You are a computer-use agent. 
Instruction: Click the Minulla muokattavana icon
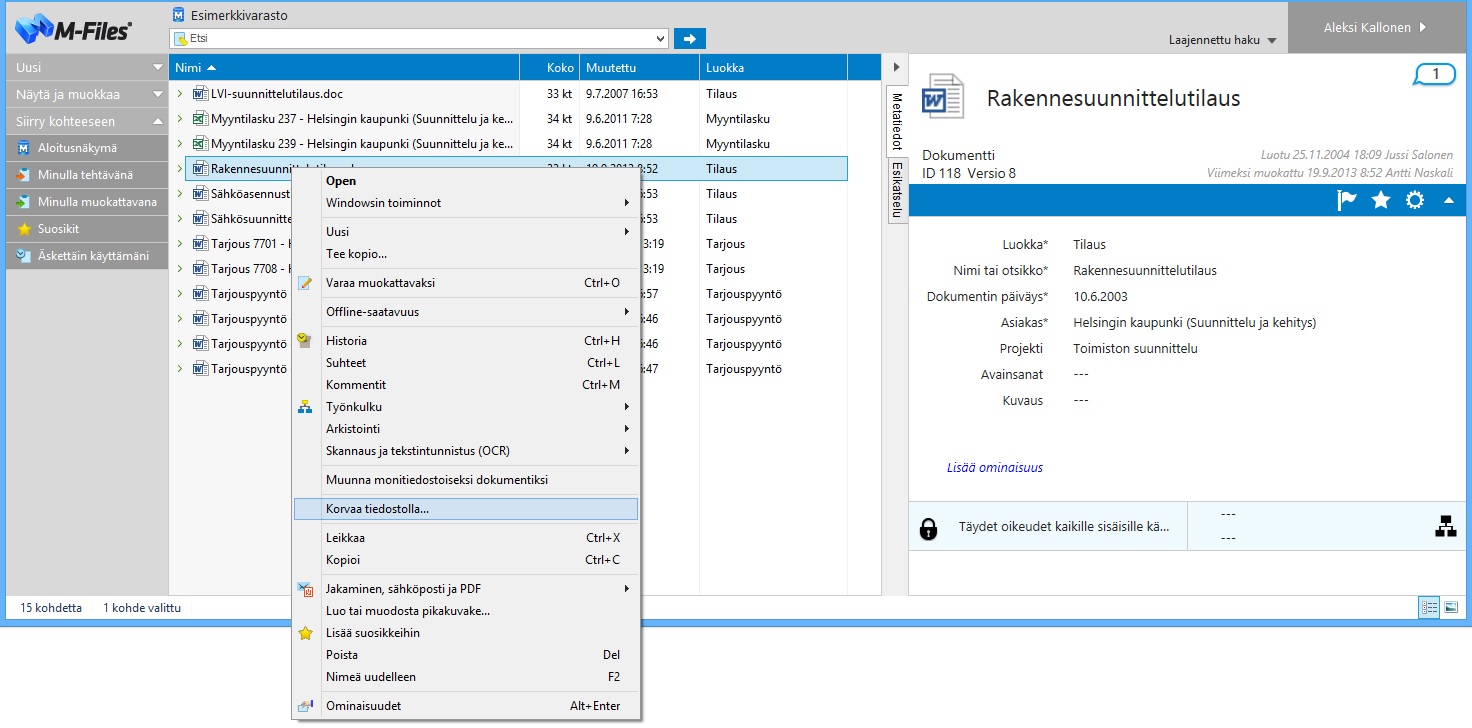click(x=24, y=202)
